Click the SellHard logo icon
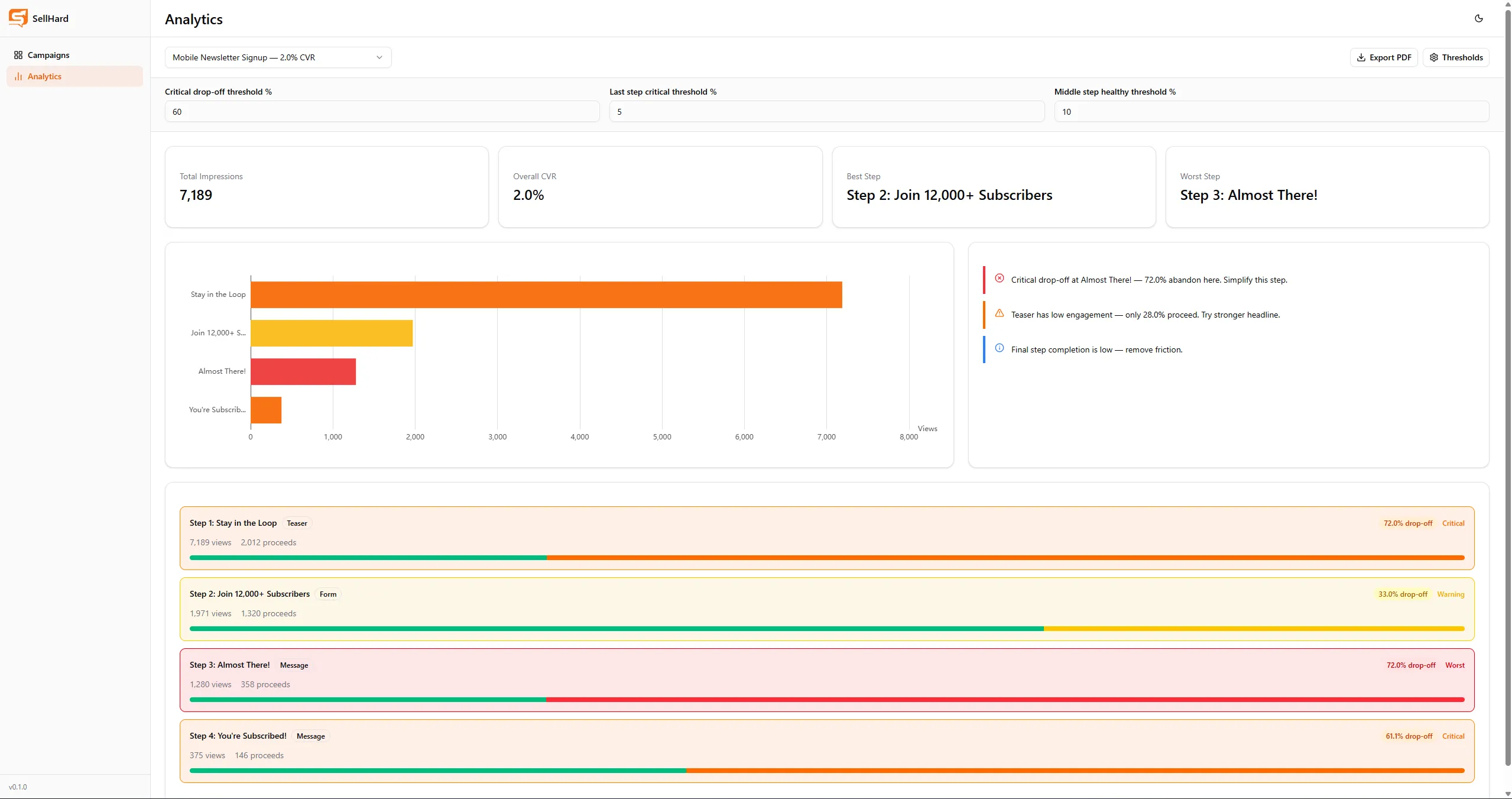This screenshot has height=799, width=1512. (x=18, y=18)
